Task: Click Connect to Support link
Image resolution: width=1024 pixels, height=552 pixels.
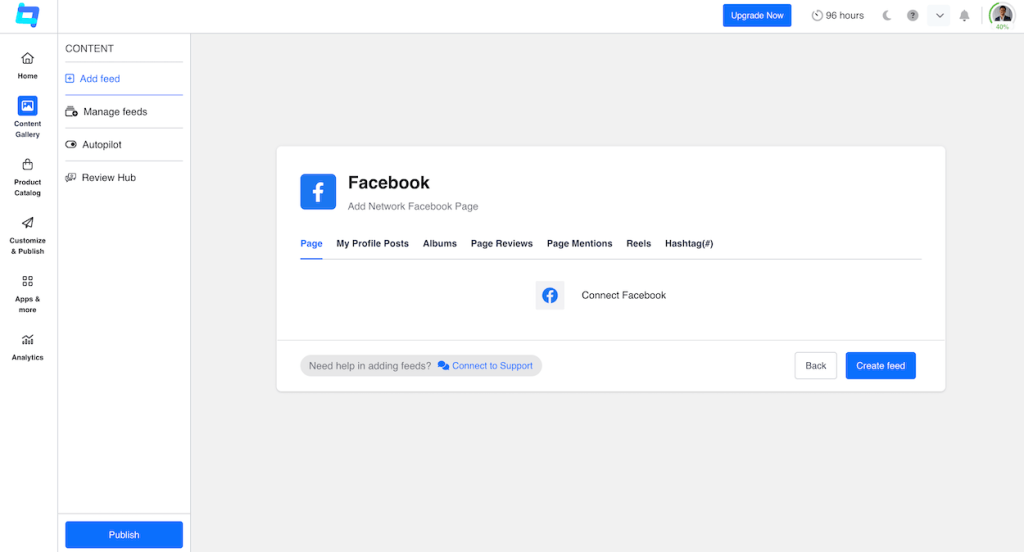Action: (x=485, y=366)
